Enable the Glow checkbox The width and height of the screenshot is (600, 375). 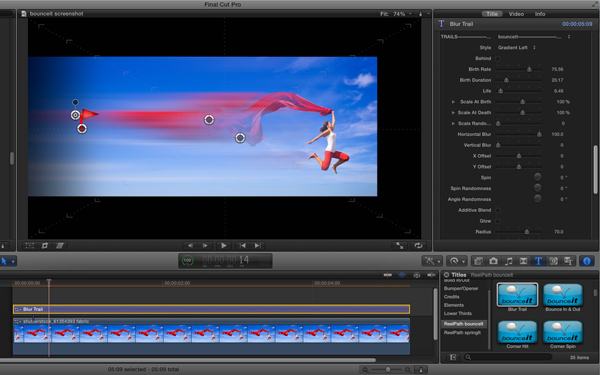click(498, 221)
